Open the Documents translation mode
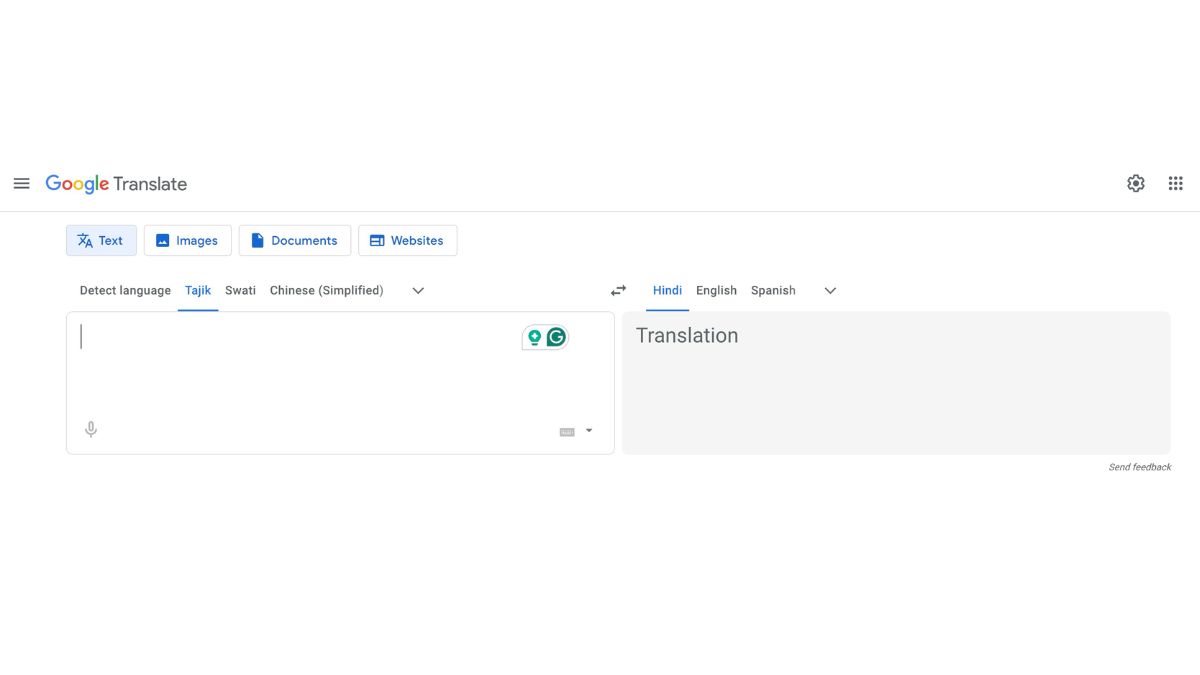1200x675 pixels. point(295,240)
